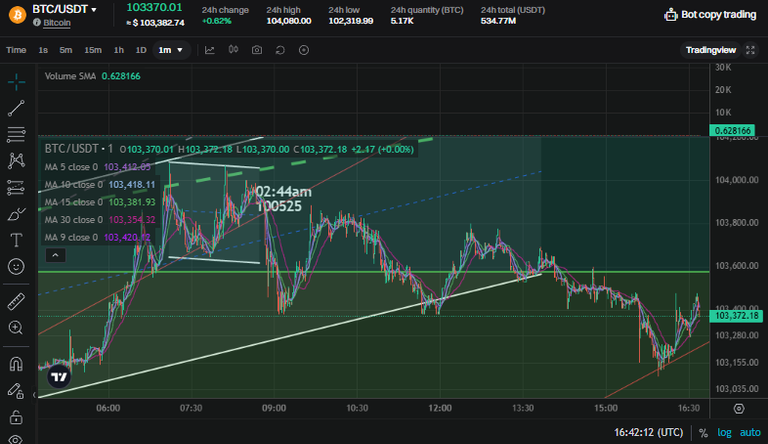Switch to Tradingview chart mode
768x444 pixels.
click(x=711, y=50)
